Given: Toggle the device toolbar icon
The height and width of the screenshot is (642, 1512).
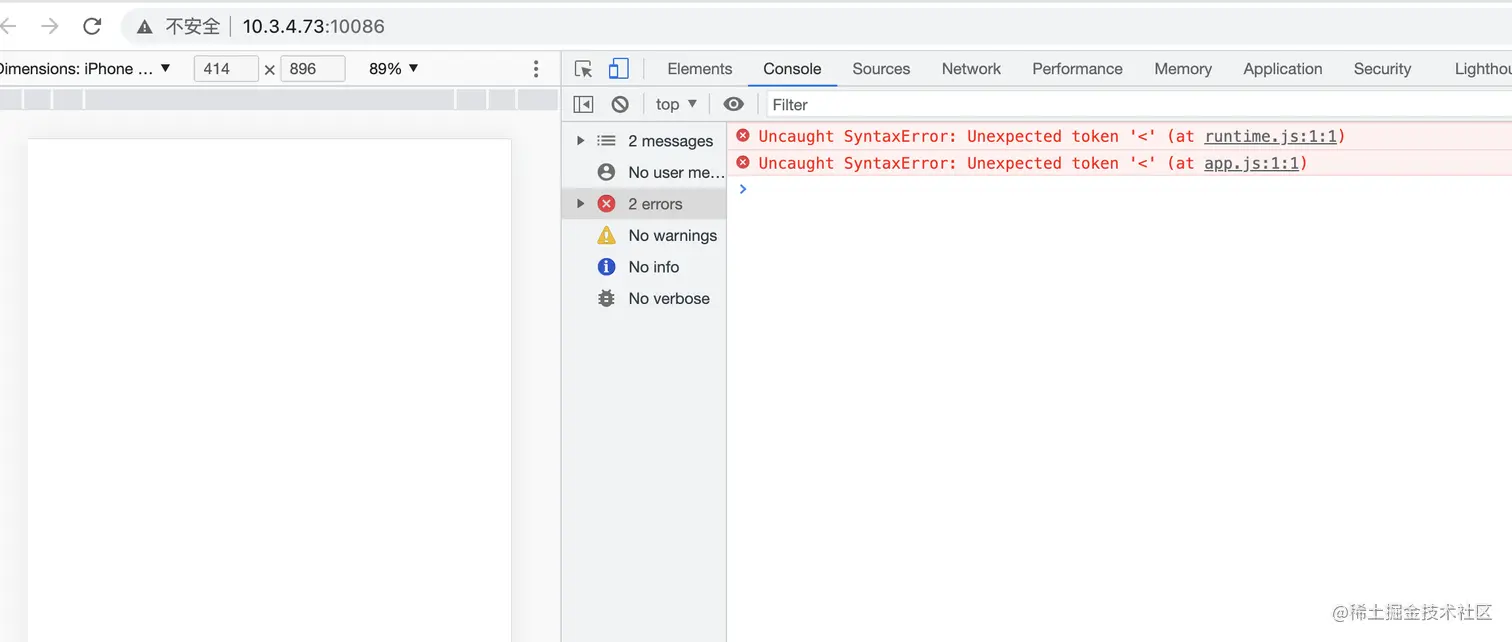Looking at the screenshot, I should pos(619,69).
